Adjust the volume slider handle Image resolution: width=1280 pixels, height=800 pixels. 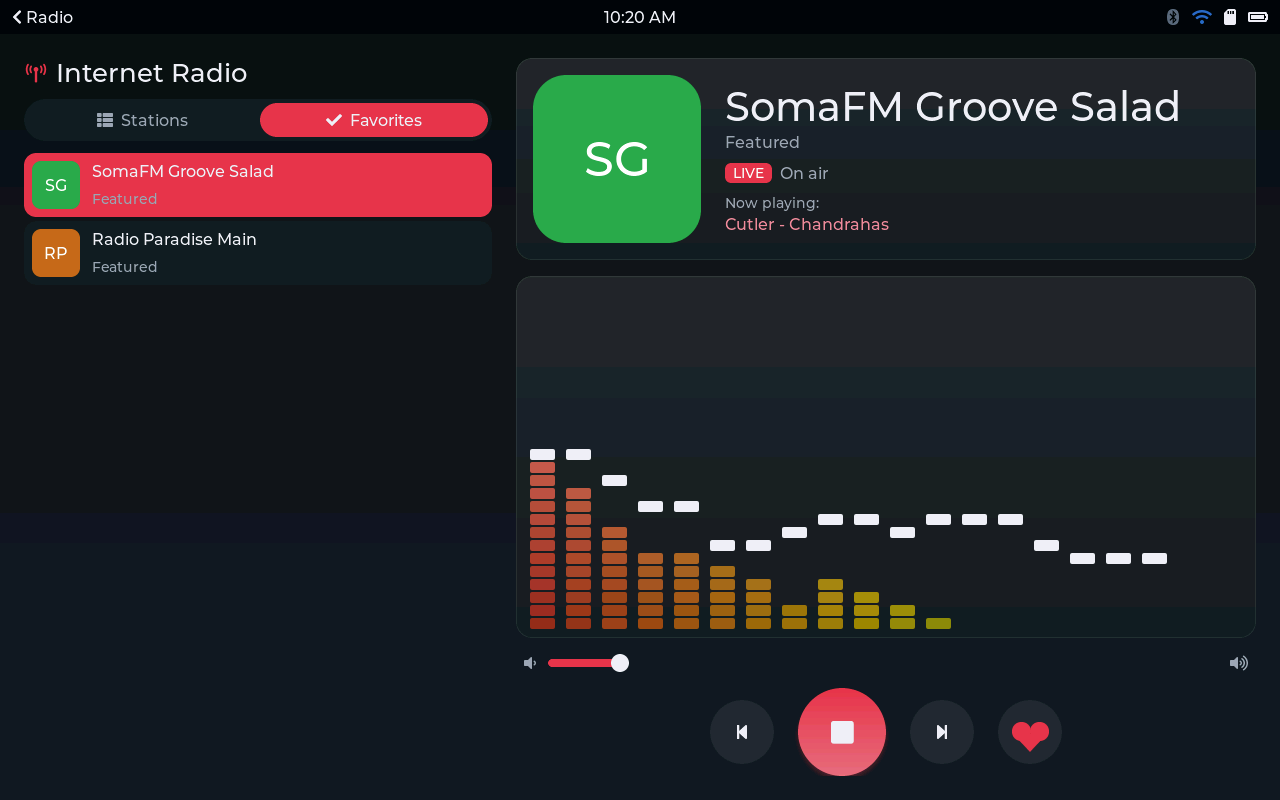(x=620, y=663)
